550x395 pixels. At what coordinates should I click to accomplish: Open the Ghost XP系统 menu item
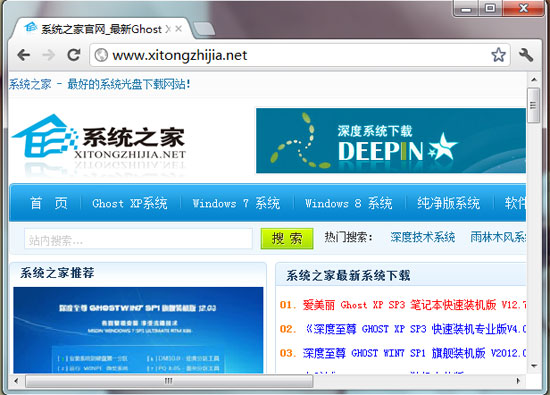pos(130,203)
